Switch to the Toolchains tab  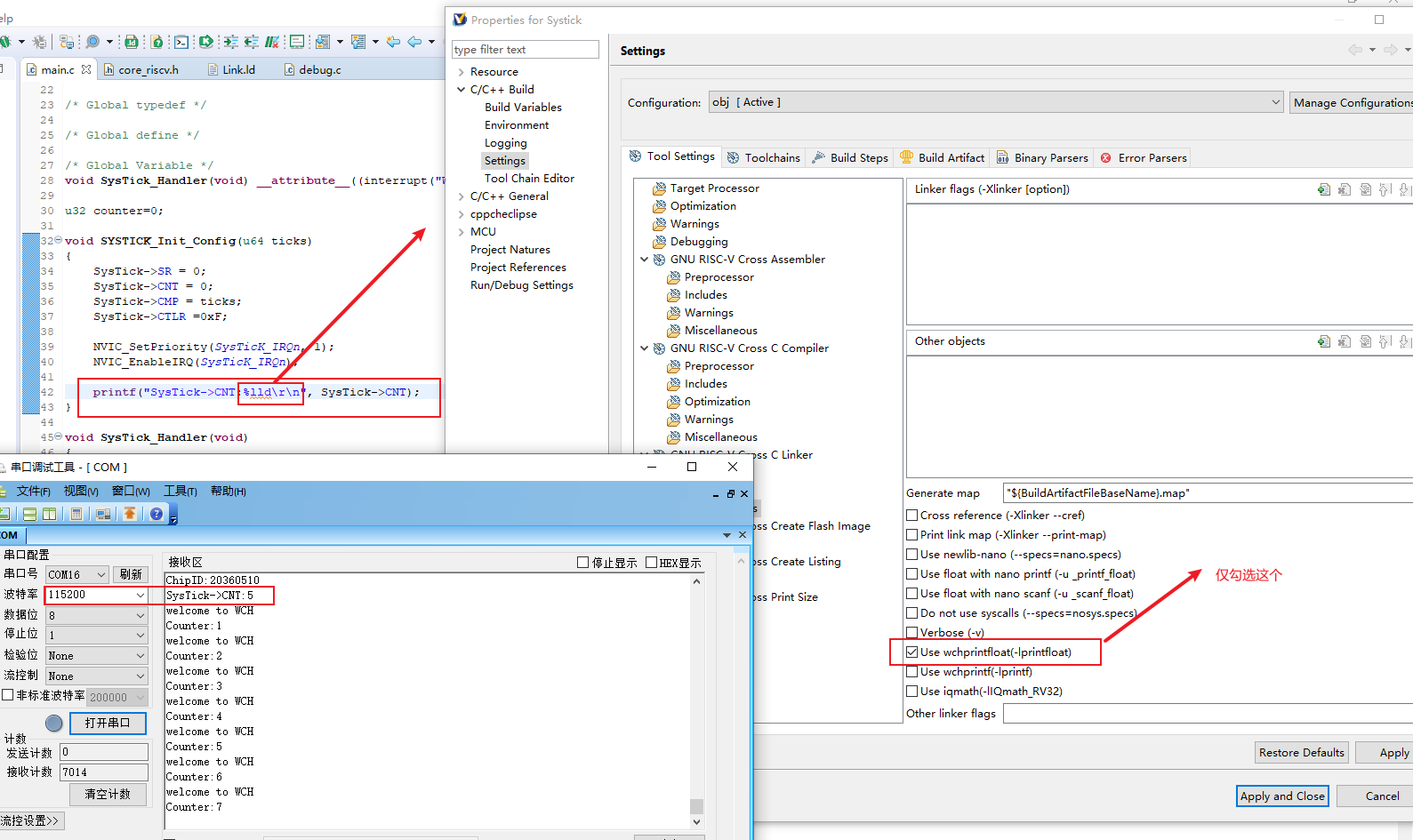point(764,157)
